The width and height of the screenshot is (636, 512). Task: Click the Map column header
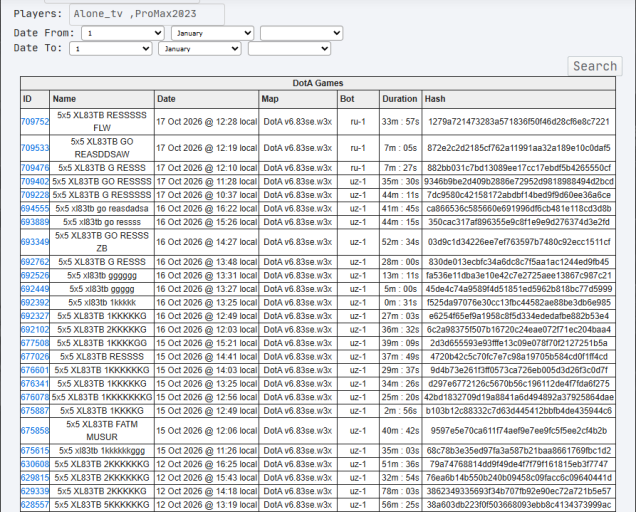298,99
